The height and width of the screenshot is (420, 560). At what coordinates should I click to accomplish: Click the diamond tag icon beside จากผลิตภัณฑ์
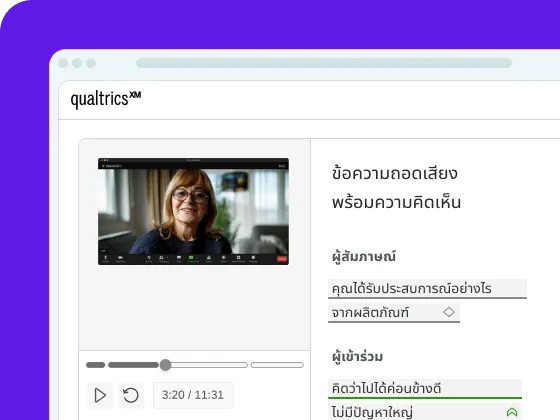pos(449,312)
